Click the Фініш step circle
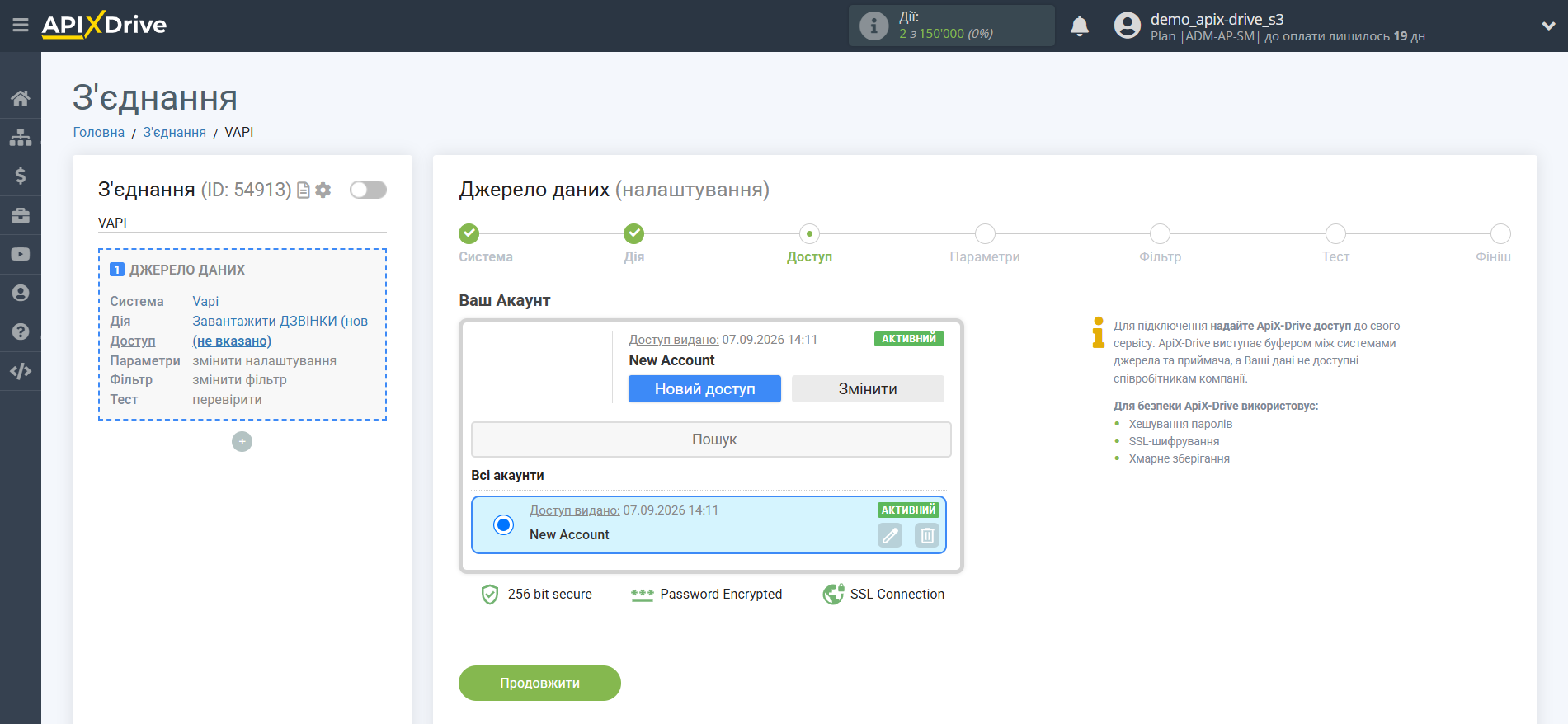 (x=1500, y=233)
